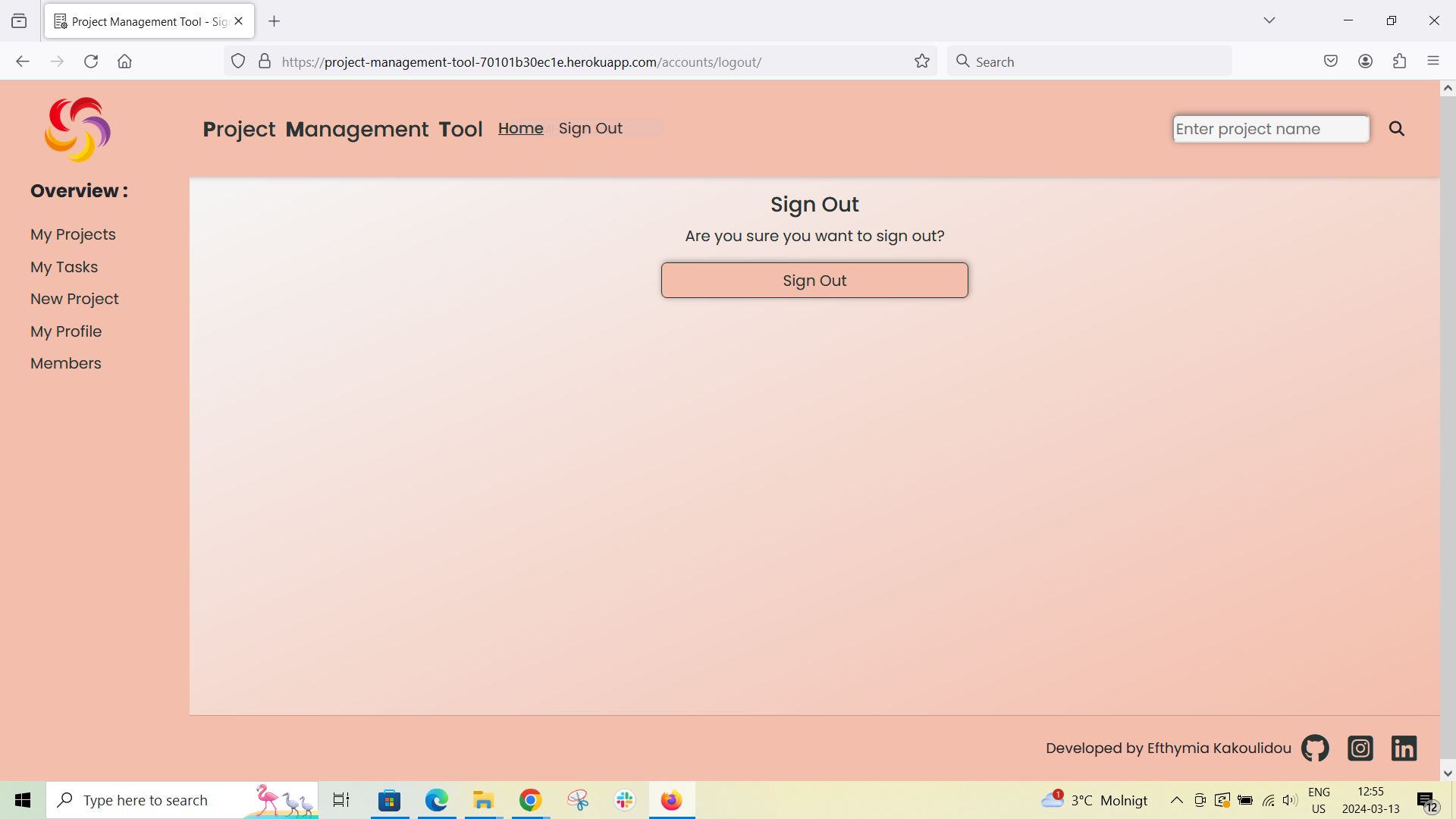Click the Project Management Tool logo
Image resolution: width=1456 pixels, height=819 pixels.
pyautogui.click(x=77, y=129)
